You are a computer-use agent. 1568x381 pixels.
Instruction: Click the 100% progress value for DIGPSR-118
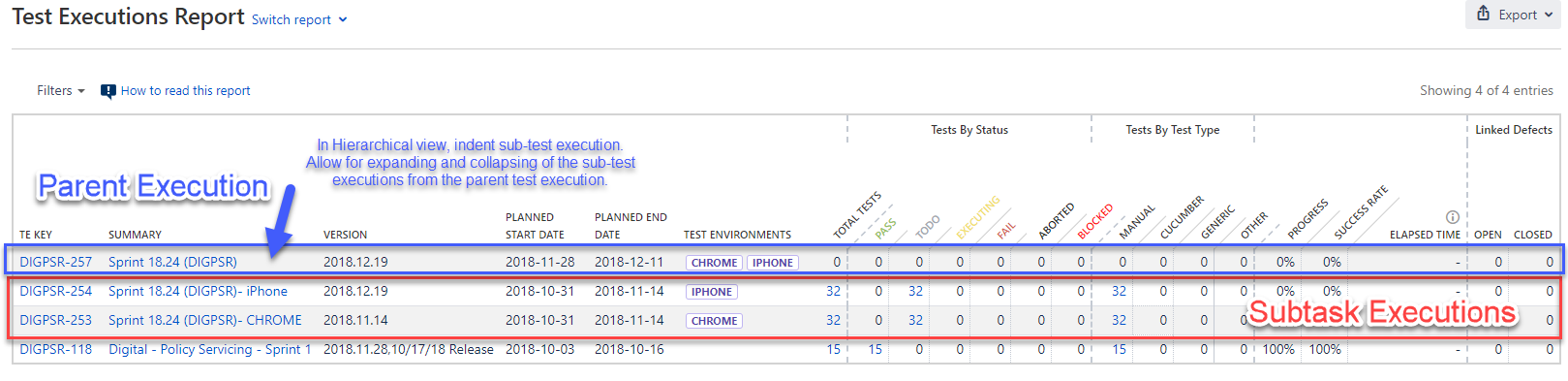pos(1278,349)
